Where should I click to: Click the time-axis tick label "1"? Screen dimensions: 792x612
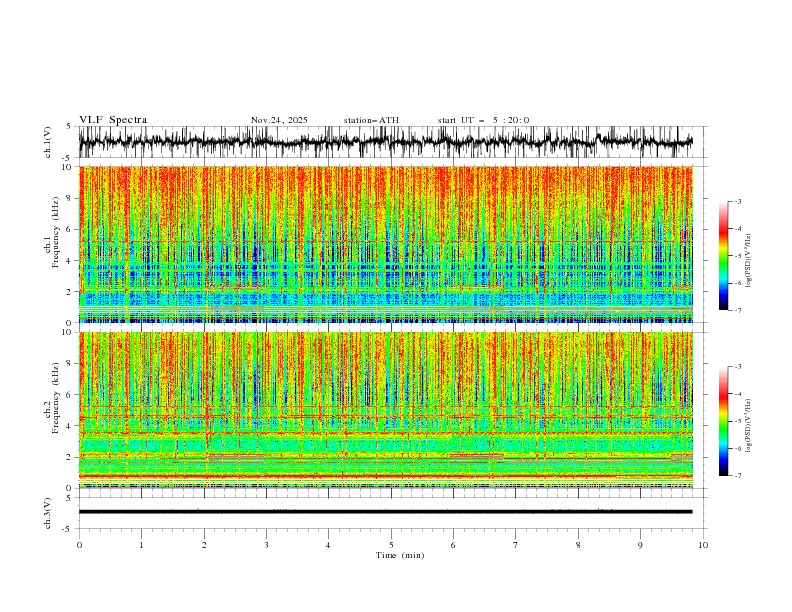coord(141,545)
